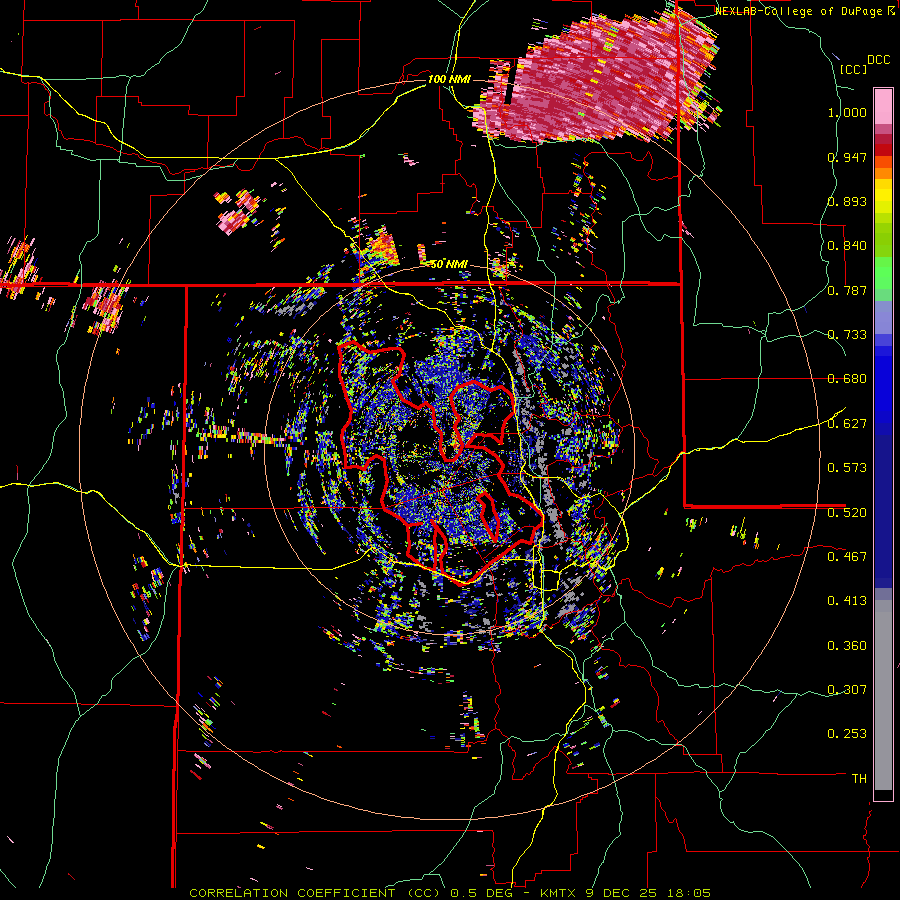This screenshot has width=900, height=900.
Task: Pick the bright green segment of color bar
Action: (883, 273)
